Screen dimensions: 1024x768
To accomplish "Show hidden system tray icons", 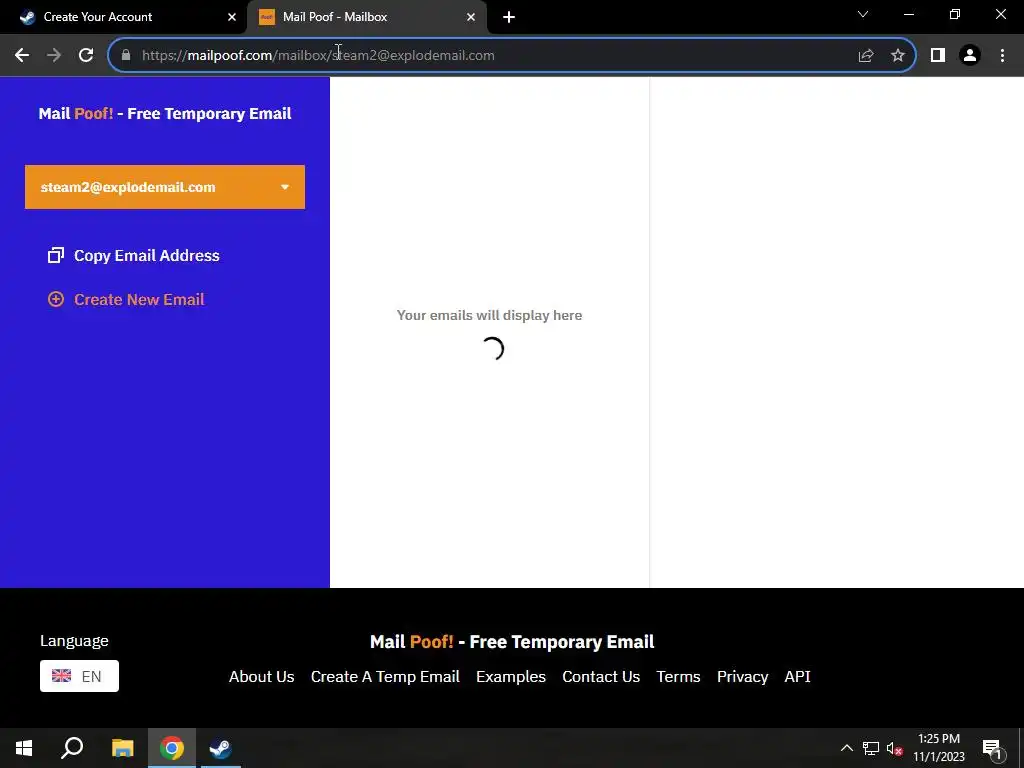I will (846, 748).
